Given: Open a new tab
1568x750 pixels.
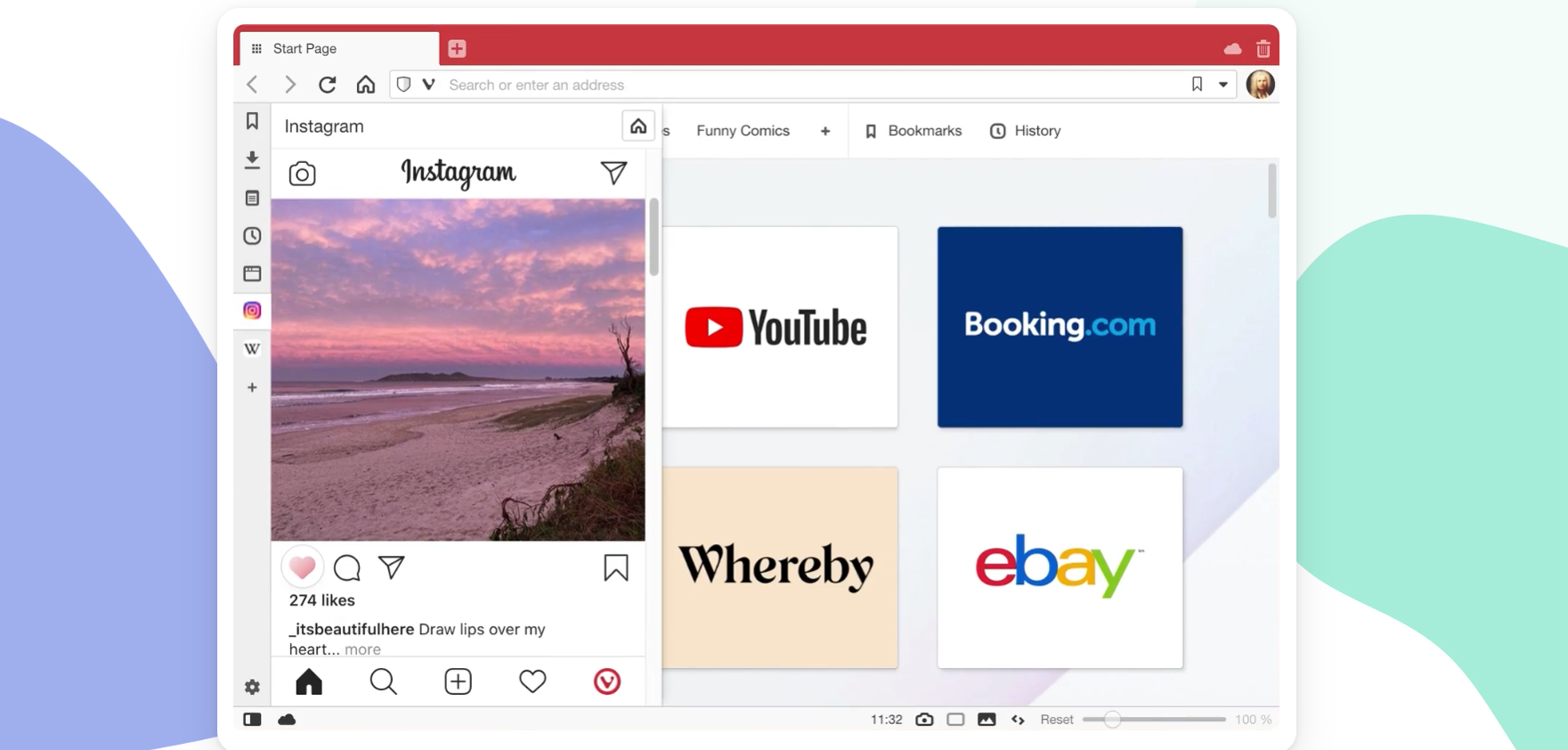Looking at the screenshot, I should 457,49.
